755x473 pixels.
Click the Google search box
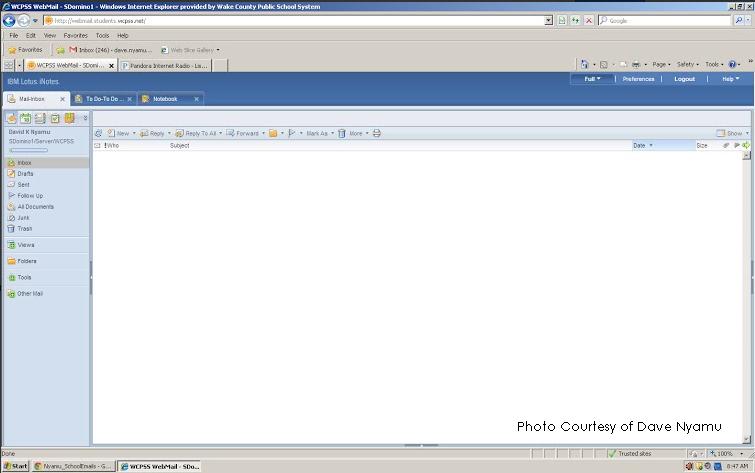click(x=664, y=21)
